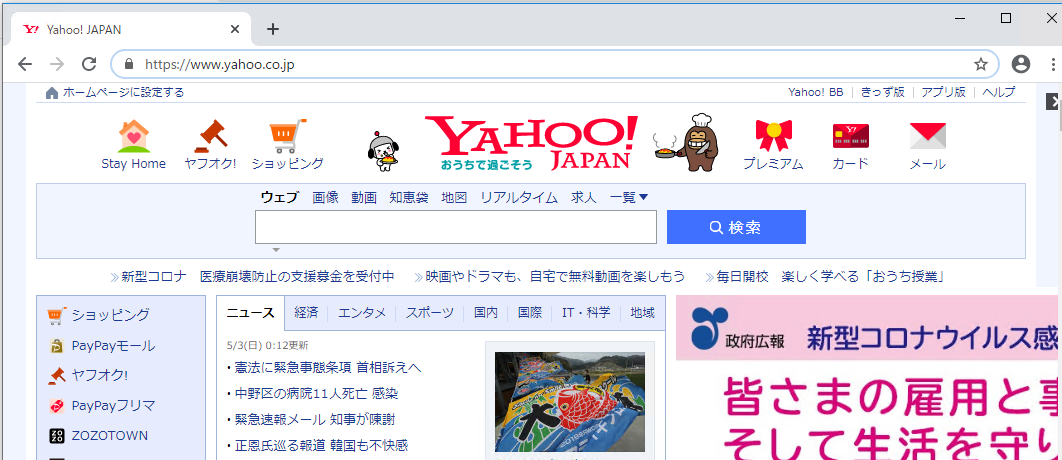
Task: Click the carp streamer news photo
Action: coord(570,402)
